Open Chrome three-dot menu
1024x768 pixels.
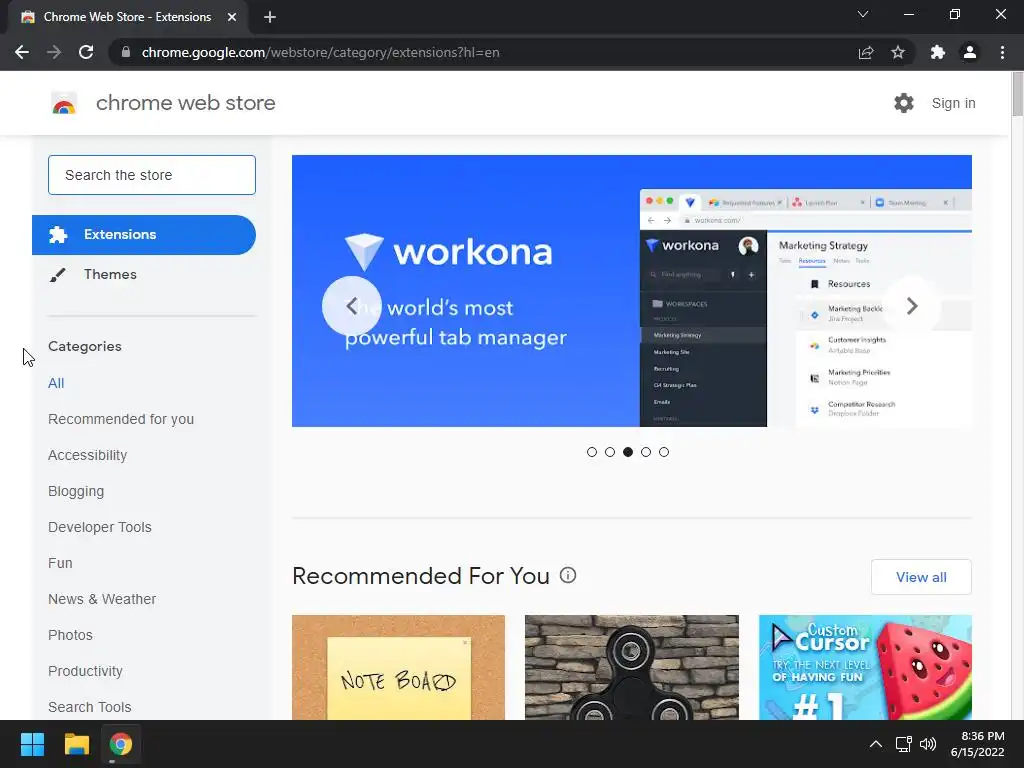pos(1002,52)
